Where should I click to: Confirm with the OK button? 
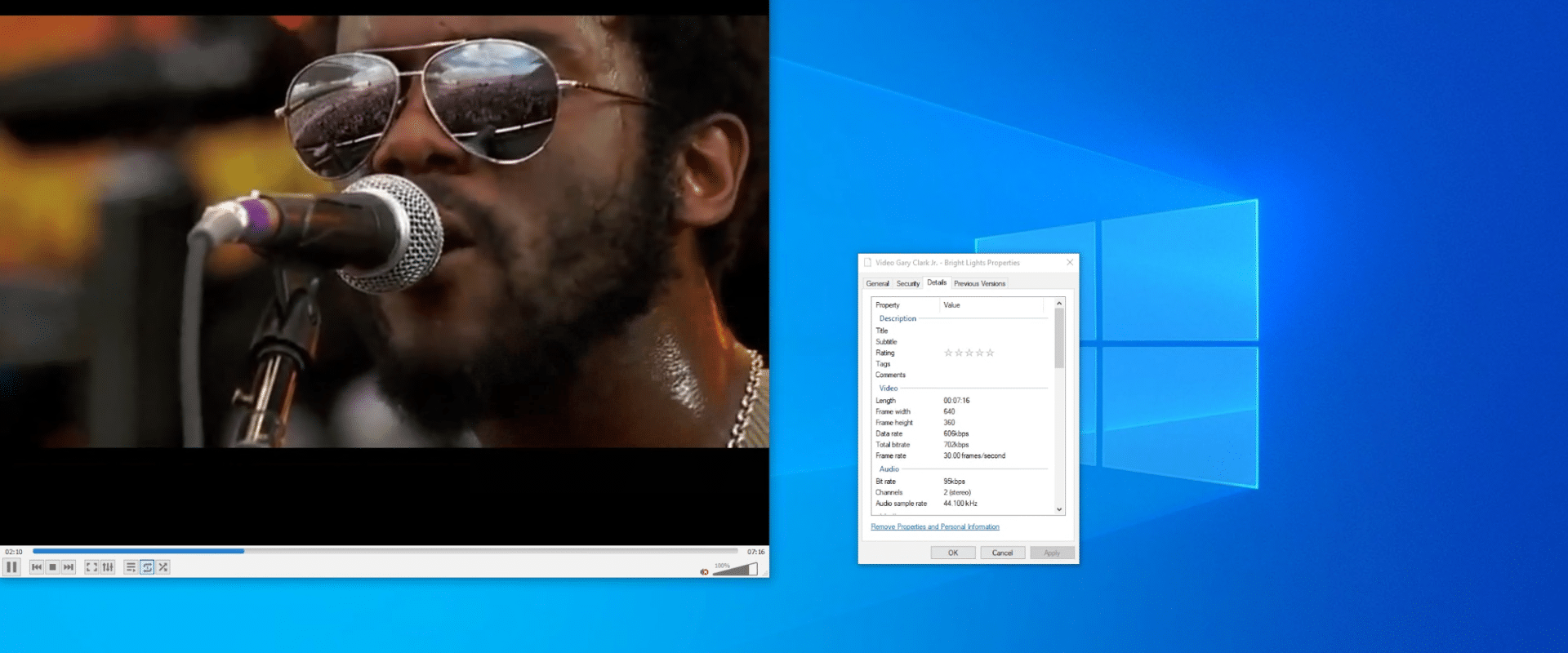(x=953, y=553)
